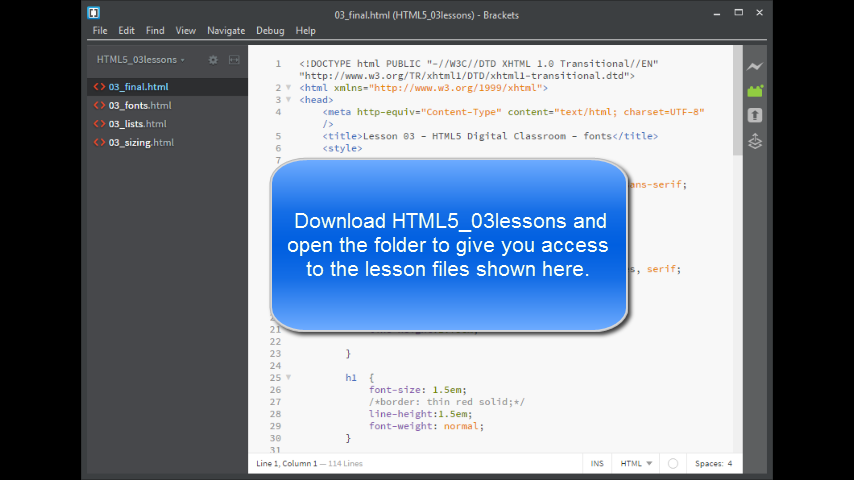Collapse the fold arrow at line 25
This screenshot has height=480, width=854.
(288, 378)
